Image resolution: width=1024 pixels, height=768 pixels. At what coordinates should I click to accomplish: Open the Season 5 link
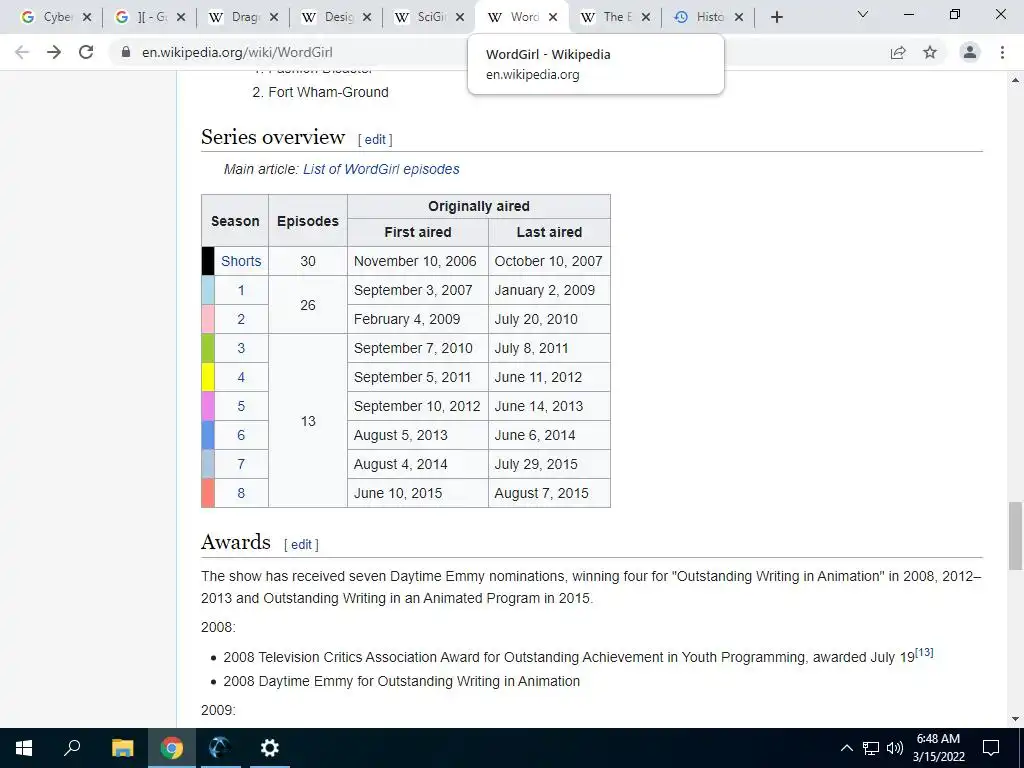pyautogui.click(x=241, y=406)
